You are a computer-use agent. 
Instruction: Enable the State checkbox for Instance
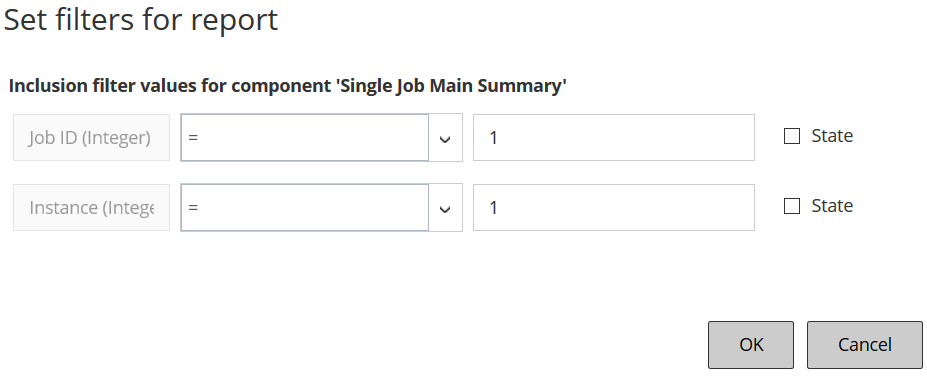[x=792, y=206]
